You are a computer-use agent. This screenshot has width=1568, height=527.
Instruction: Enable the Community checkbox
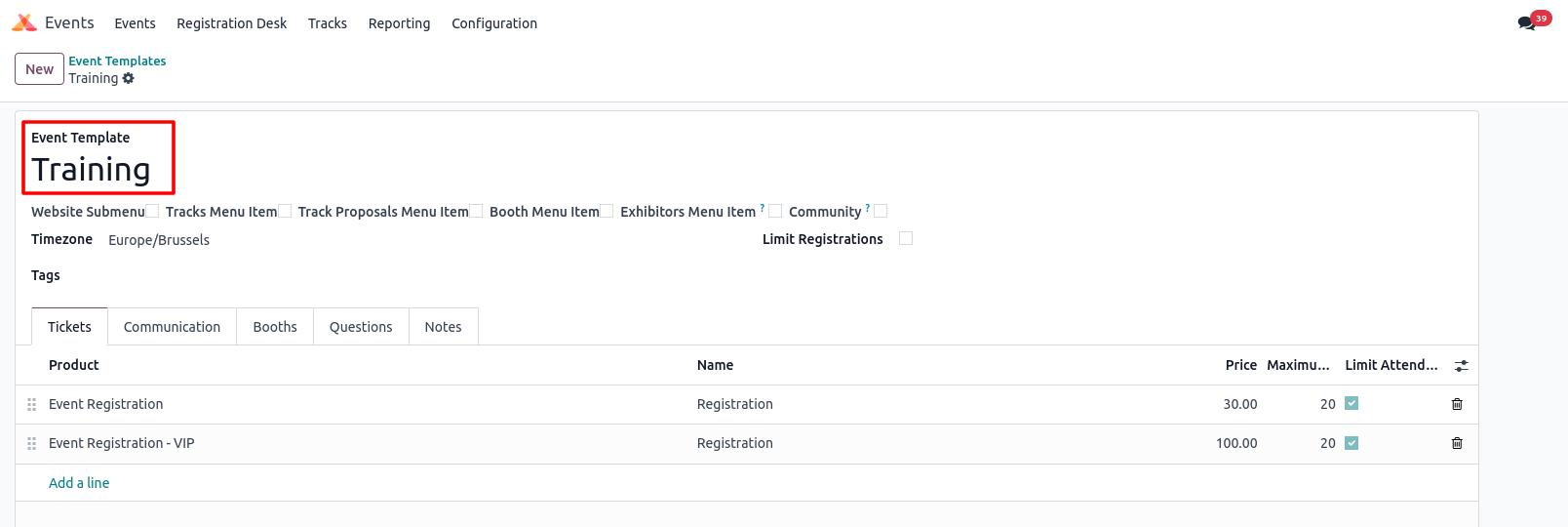(x=881, y=211)
